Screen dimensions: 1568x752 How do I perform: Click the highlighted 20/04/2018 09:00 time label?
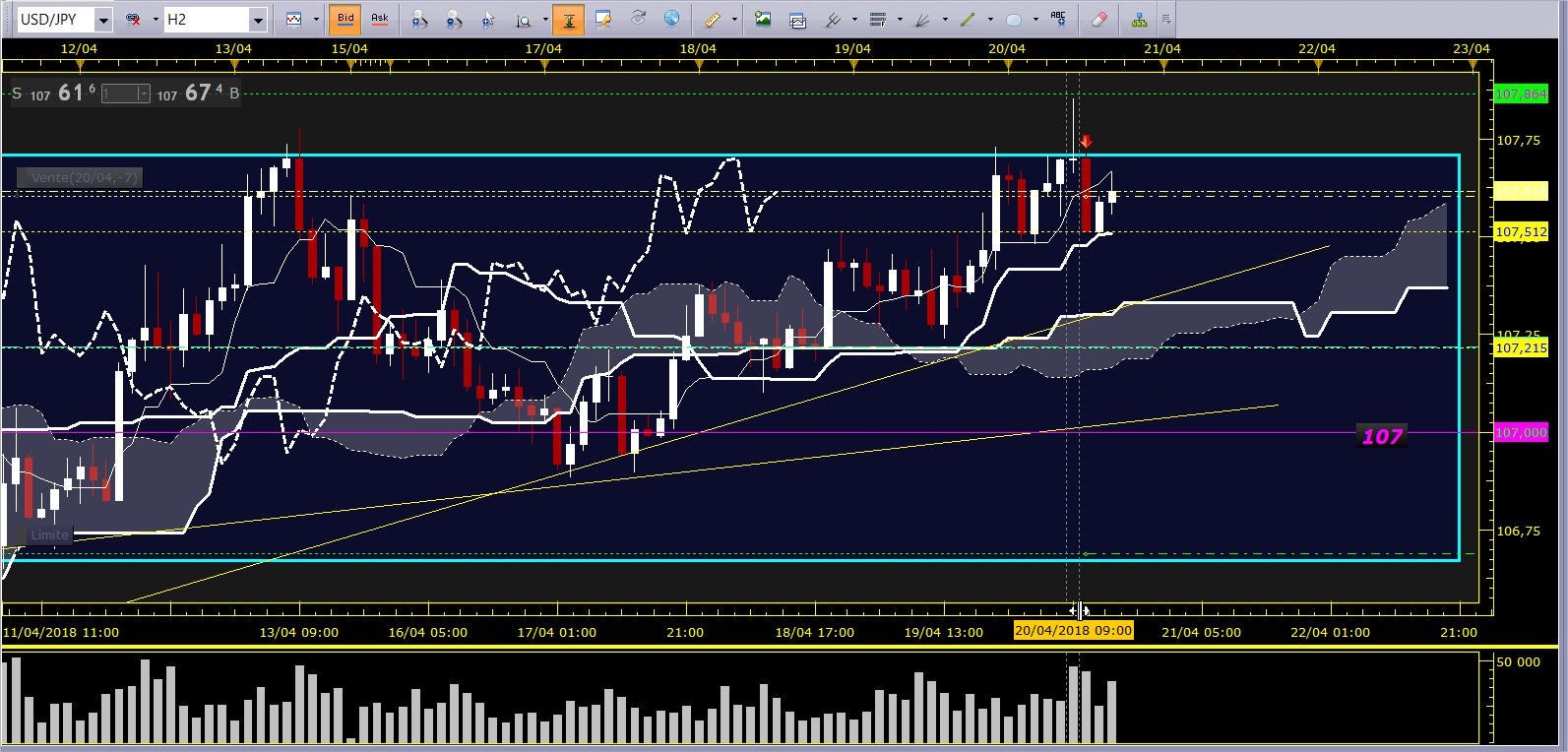coord(1073,631)
